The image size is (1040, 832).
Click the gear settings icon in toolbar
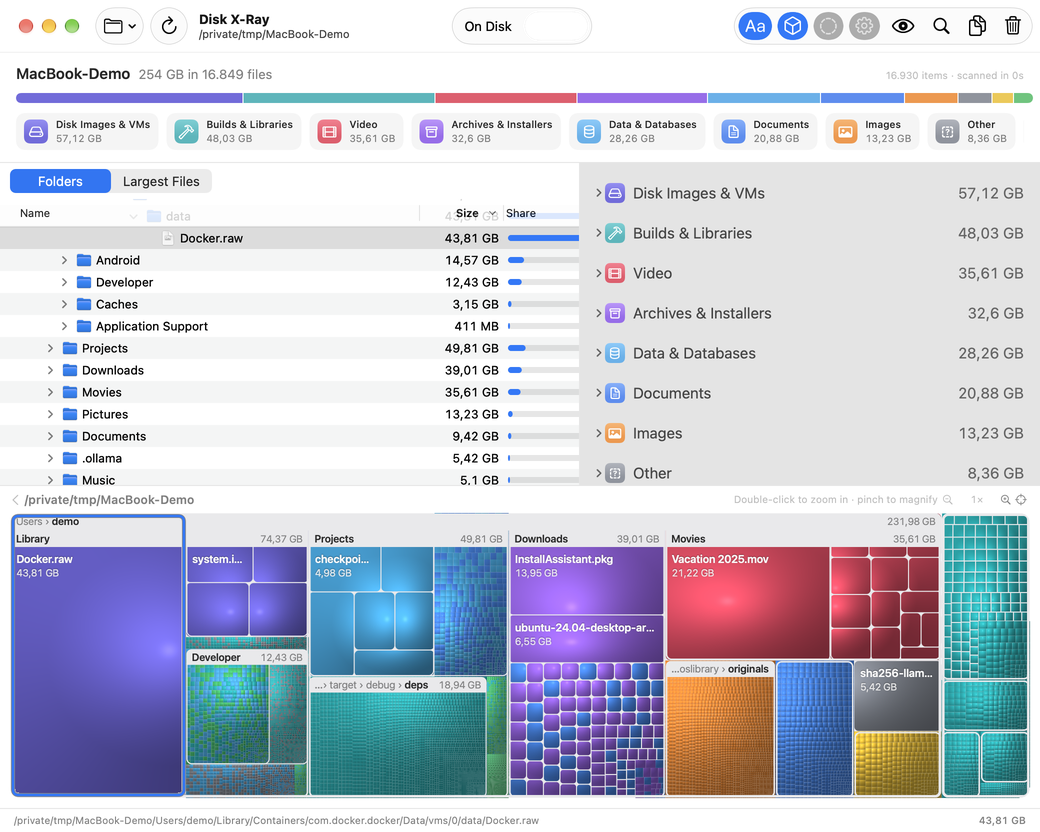coord(864,27)
